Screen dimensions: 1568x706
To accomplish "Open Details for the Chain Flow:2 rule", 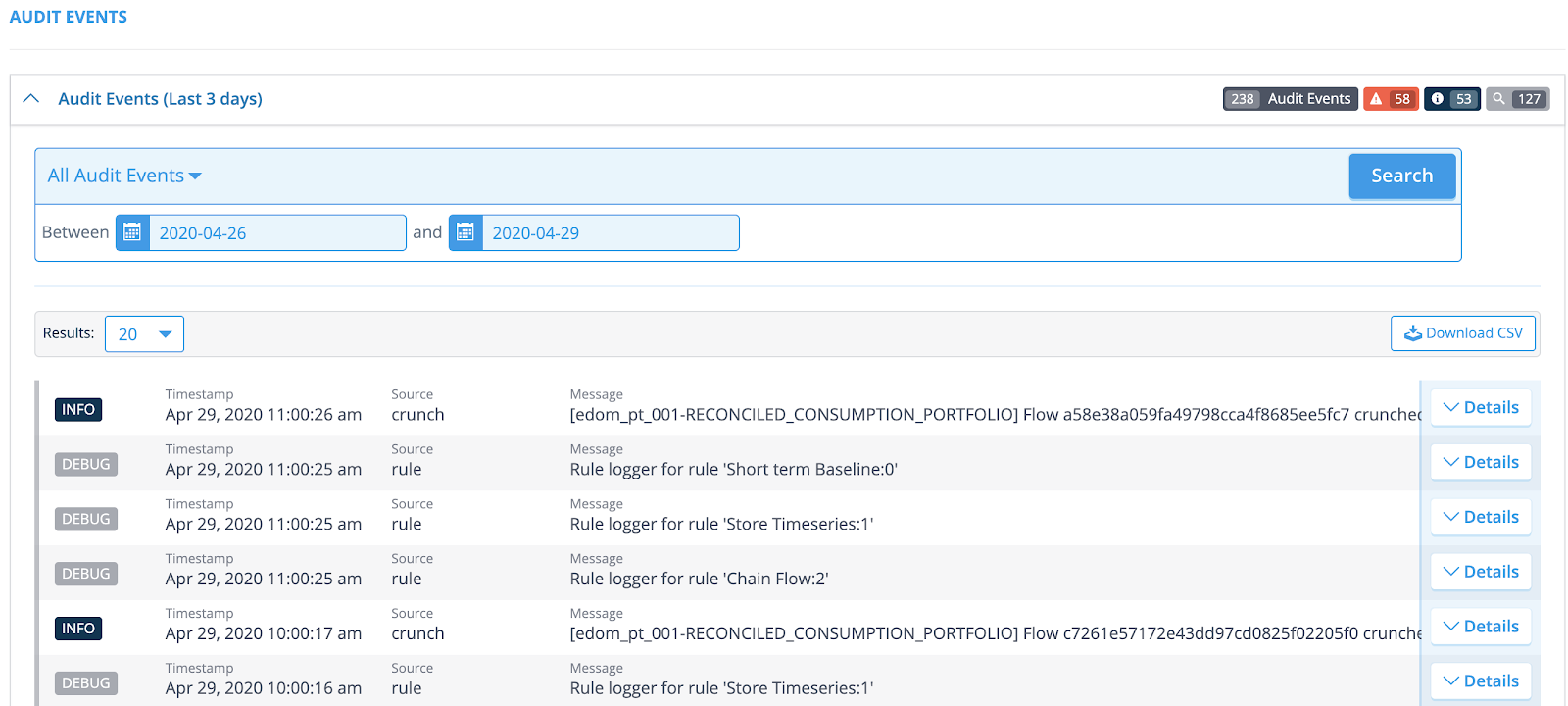I will coord(1481,573).
